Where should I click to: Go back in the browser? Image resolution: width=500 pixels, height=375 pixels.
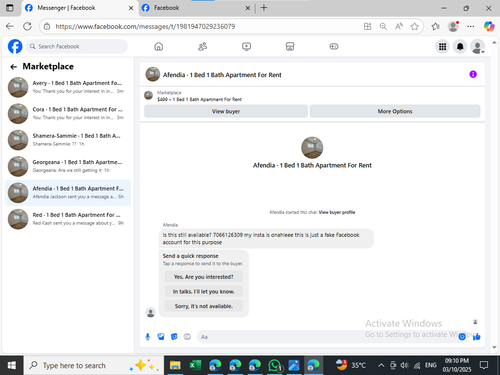tap(10, 26)
